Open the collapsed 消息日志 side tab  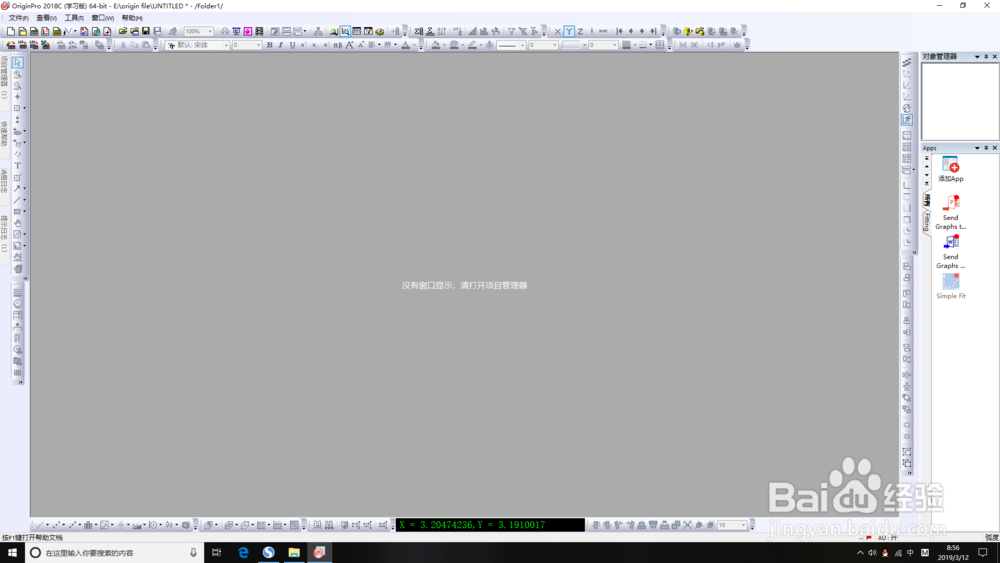[x=4, y=180]
